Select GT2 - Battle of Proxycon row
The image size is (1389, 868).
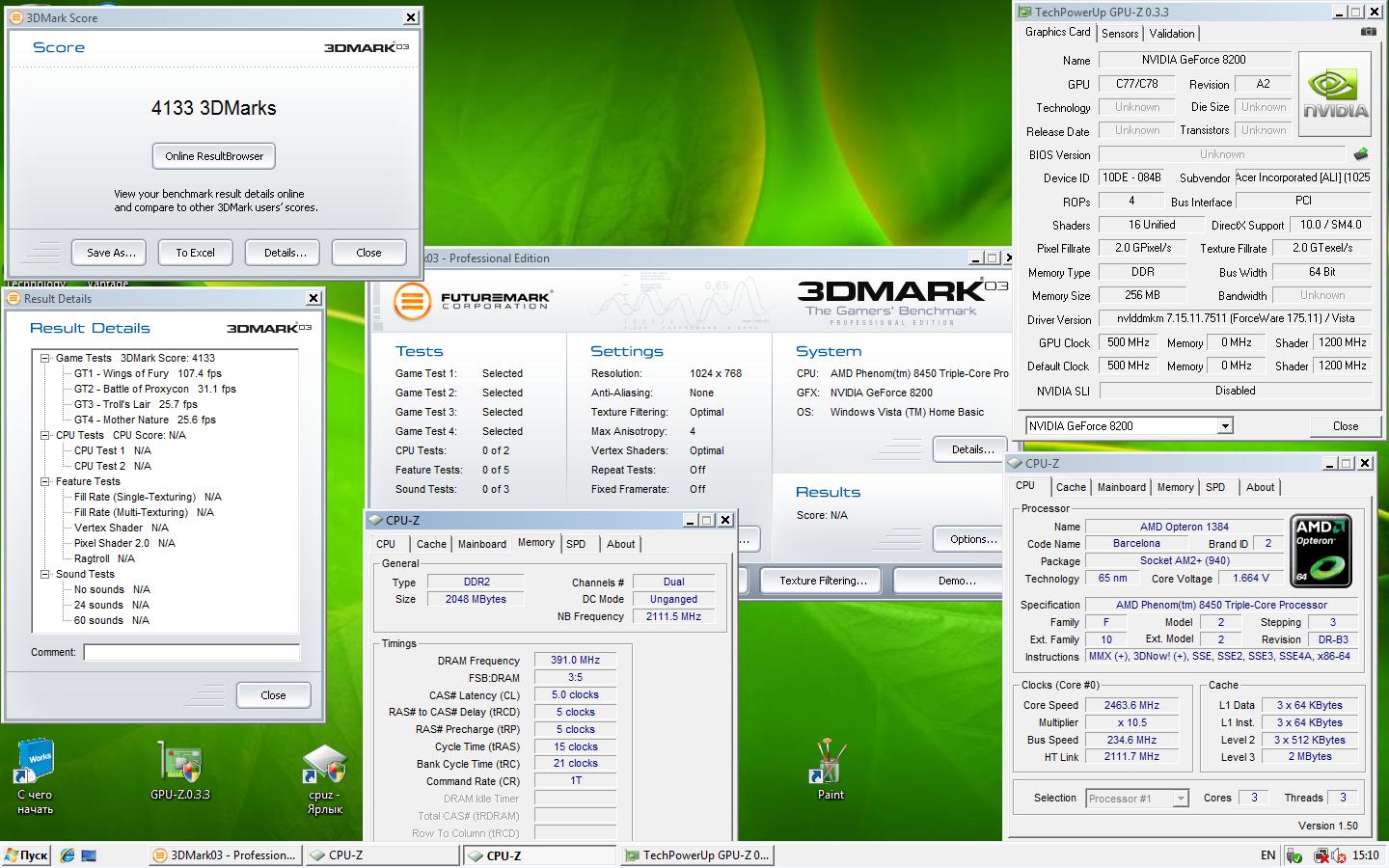pos(154,389)
